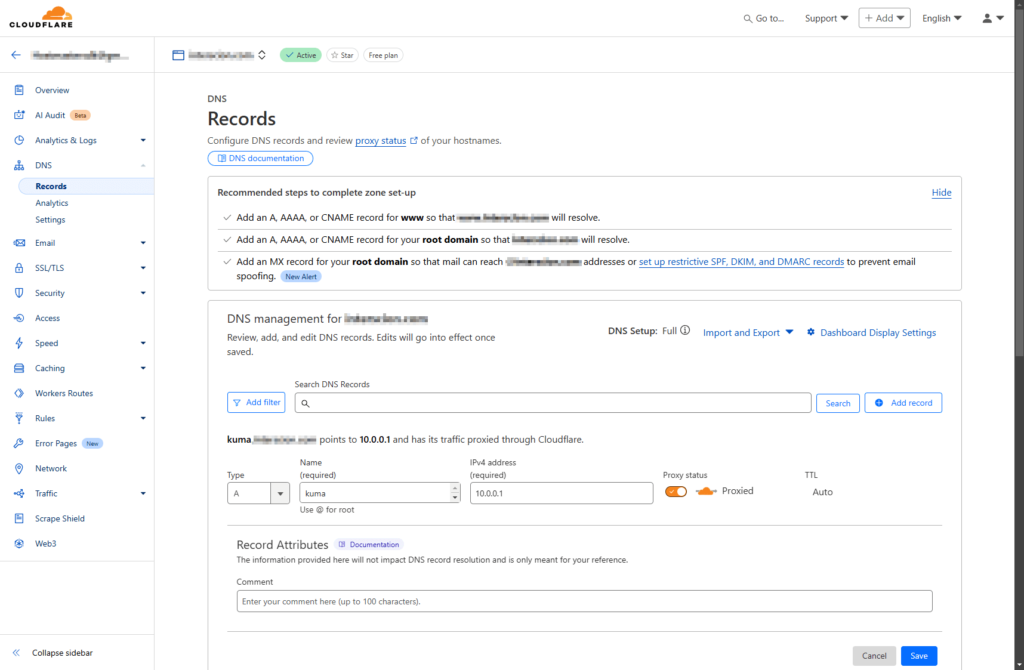Click the Speed lightning bolt icon
This screenshot has width=1024, height=670.
click(19, 343)
